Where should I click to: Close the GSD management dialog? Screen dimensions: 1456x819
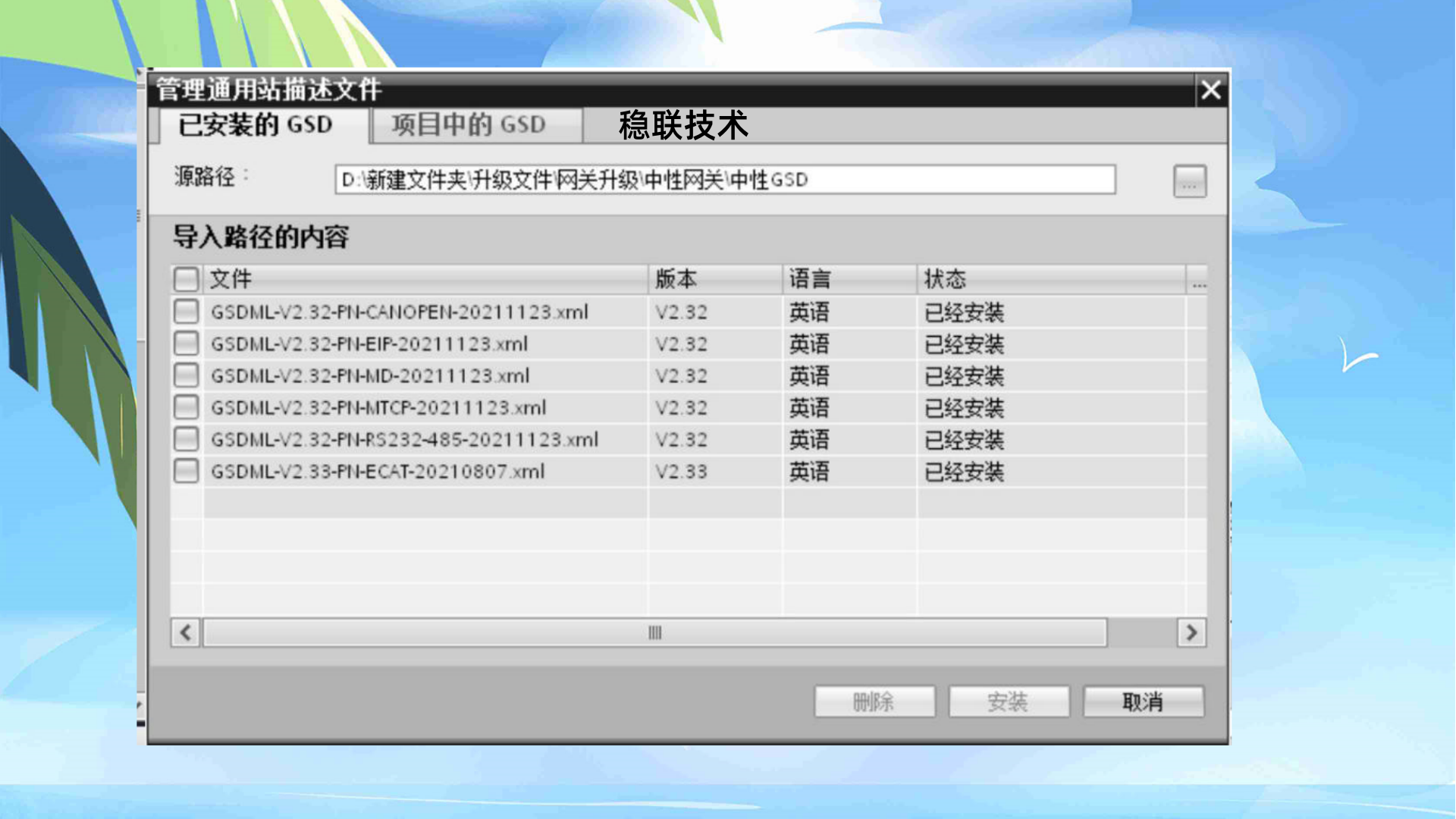[1210, 90]
